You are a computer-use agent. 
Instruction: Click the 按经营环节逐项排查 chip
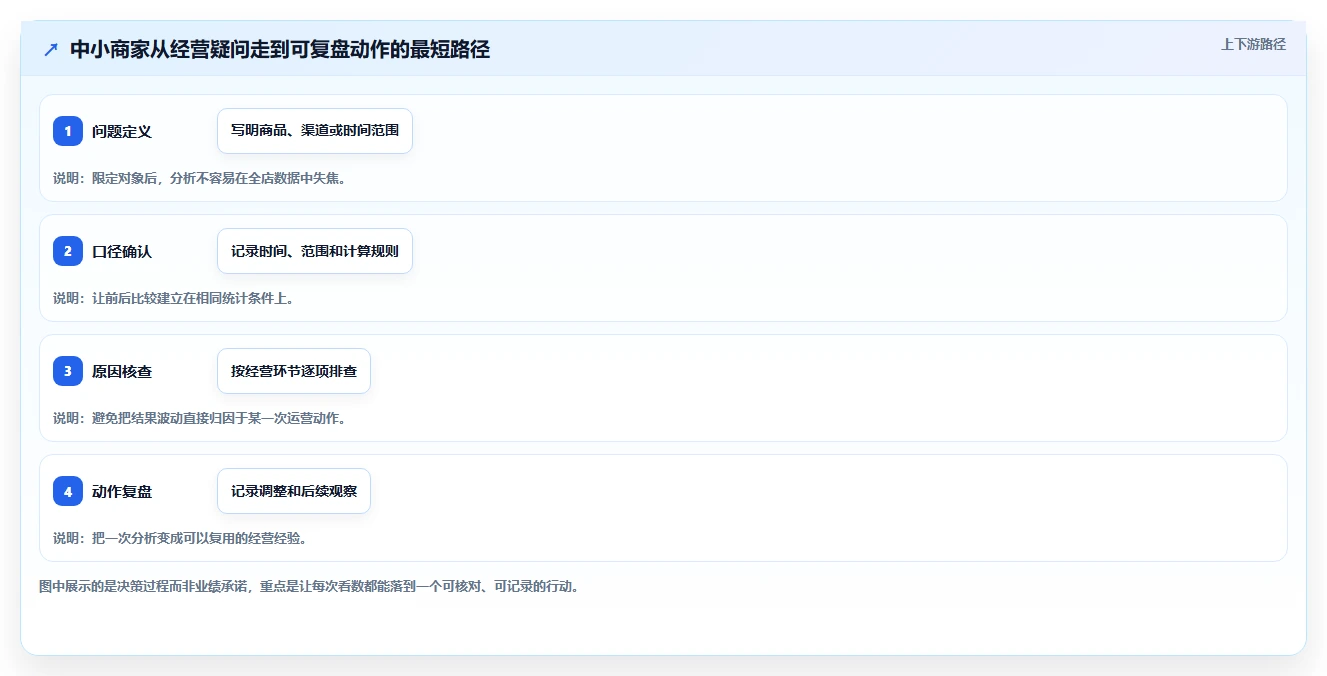point(294,371)
